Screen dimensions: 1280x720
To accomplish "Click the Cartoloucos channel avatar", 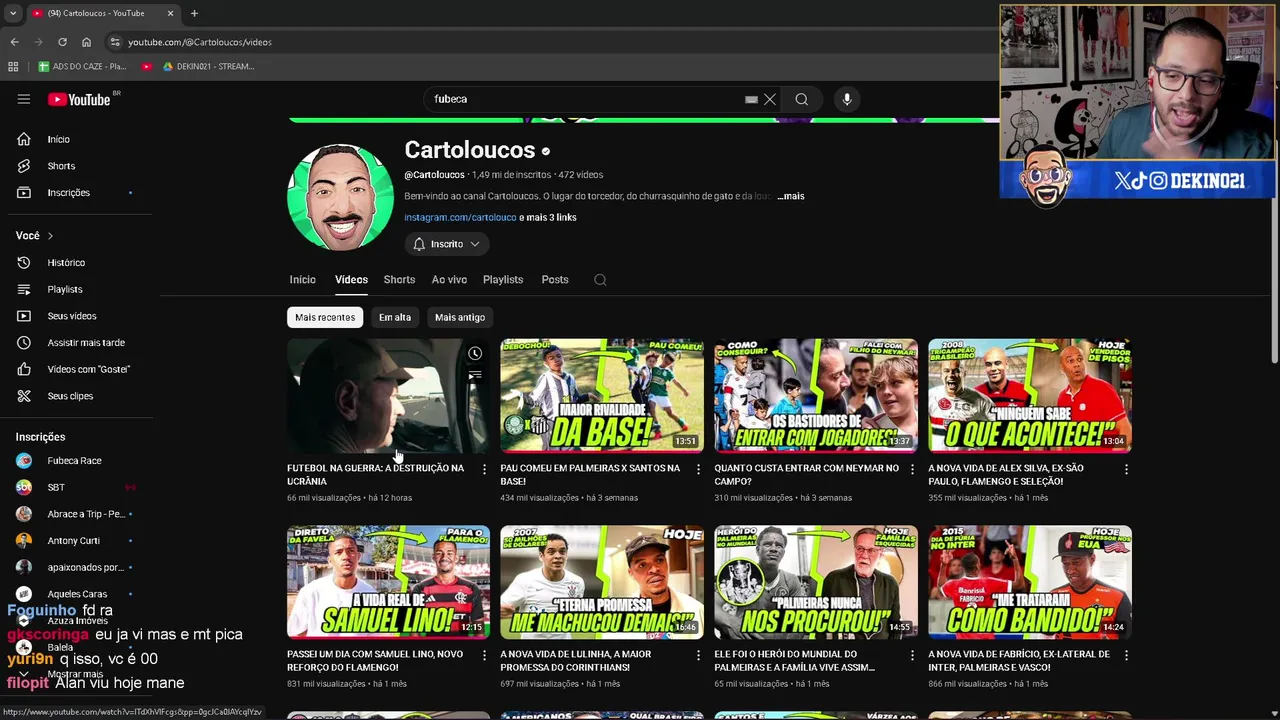I will (340, 197).
